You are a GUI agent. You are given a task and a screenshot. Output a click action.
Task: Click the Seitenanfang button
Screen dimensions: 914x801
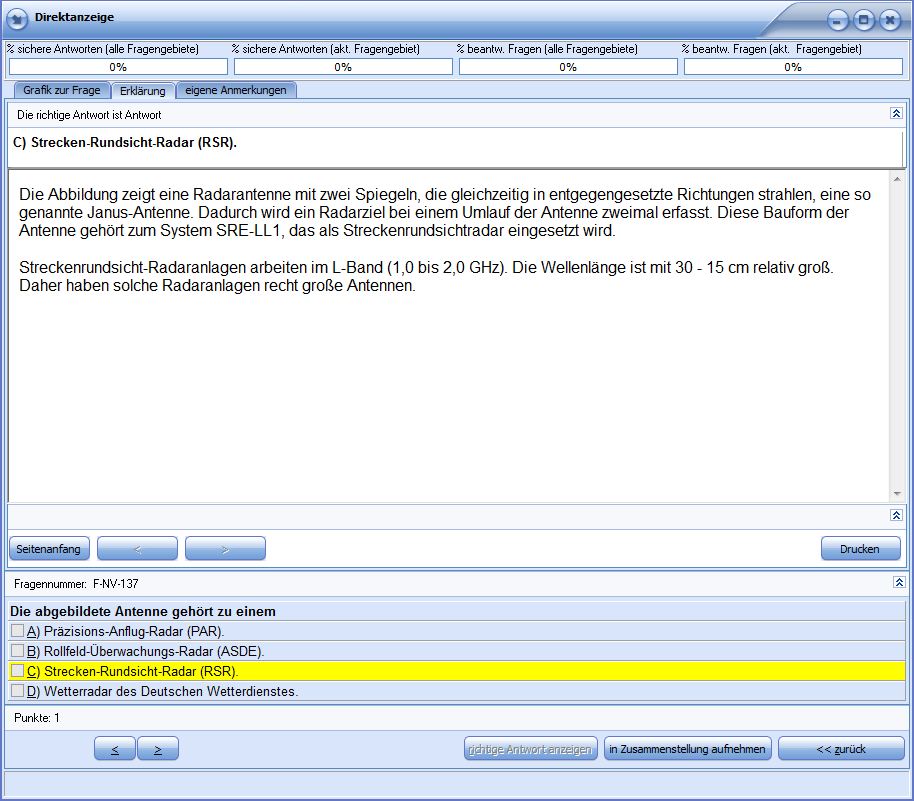click(x=49, y=549)
